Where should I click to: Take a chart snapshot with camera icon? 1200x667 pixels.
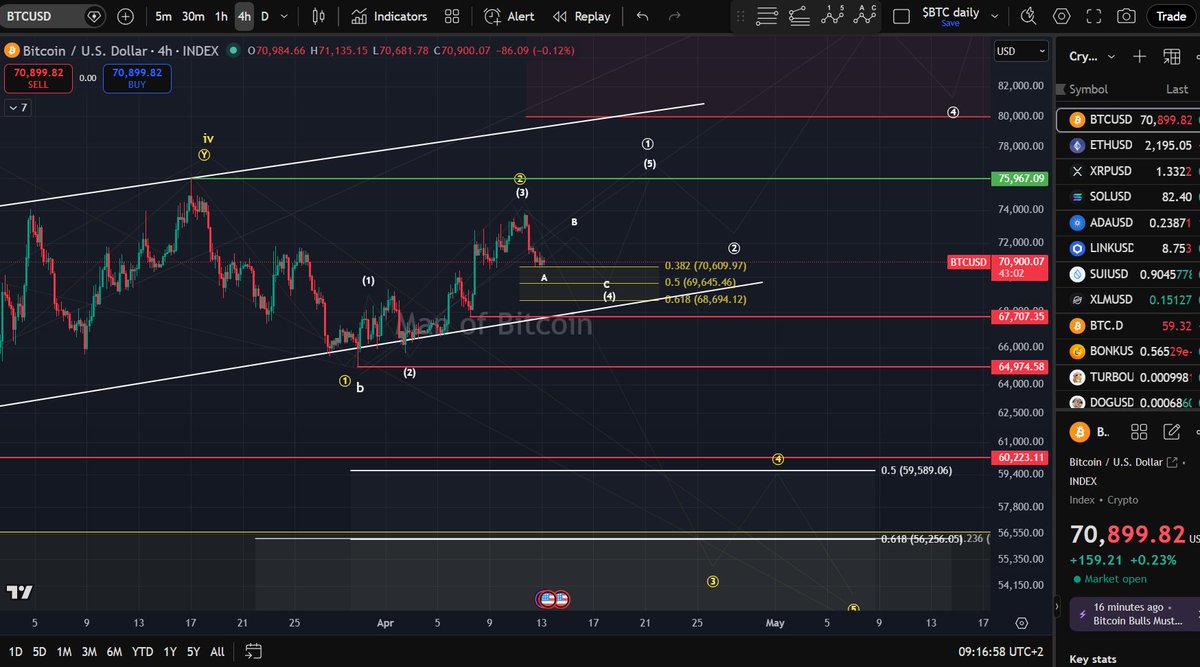tap(1126, 17)
